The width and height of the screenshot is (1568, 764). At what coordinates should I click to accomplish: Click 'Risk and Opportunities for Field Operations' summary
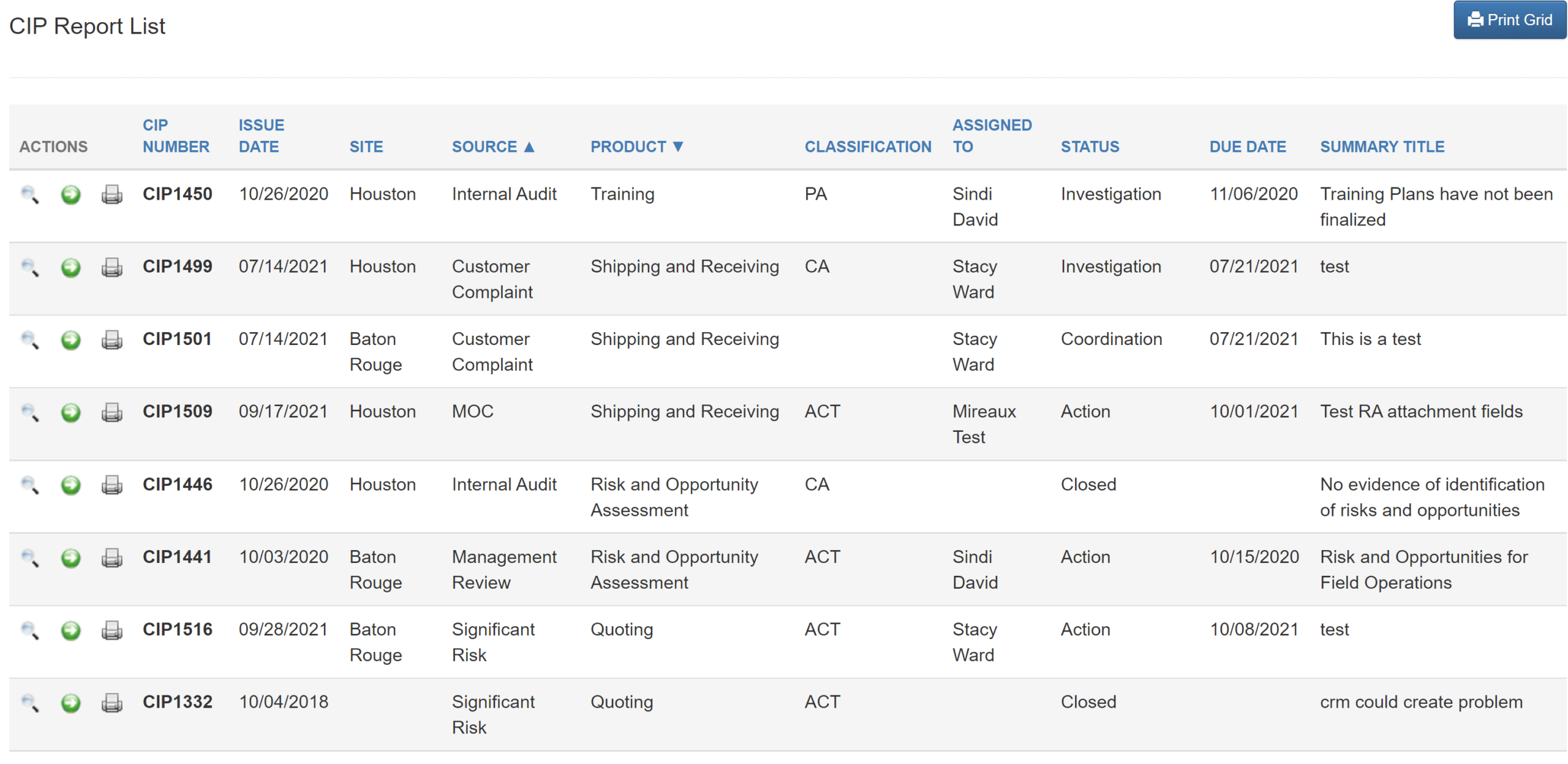click(1423, 569)
